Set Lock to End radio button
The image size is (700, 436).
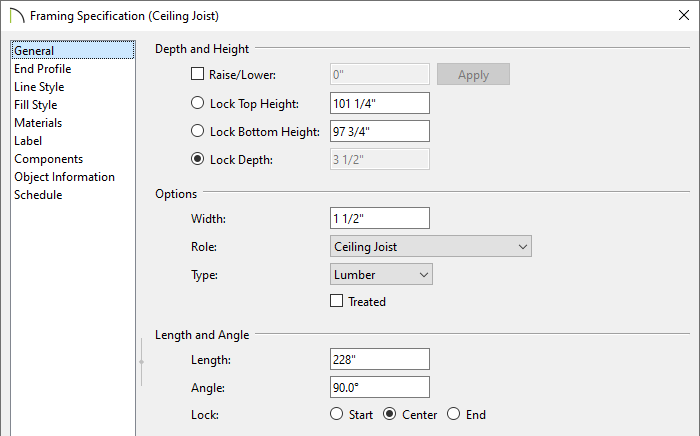click(454, 414)
